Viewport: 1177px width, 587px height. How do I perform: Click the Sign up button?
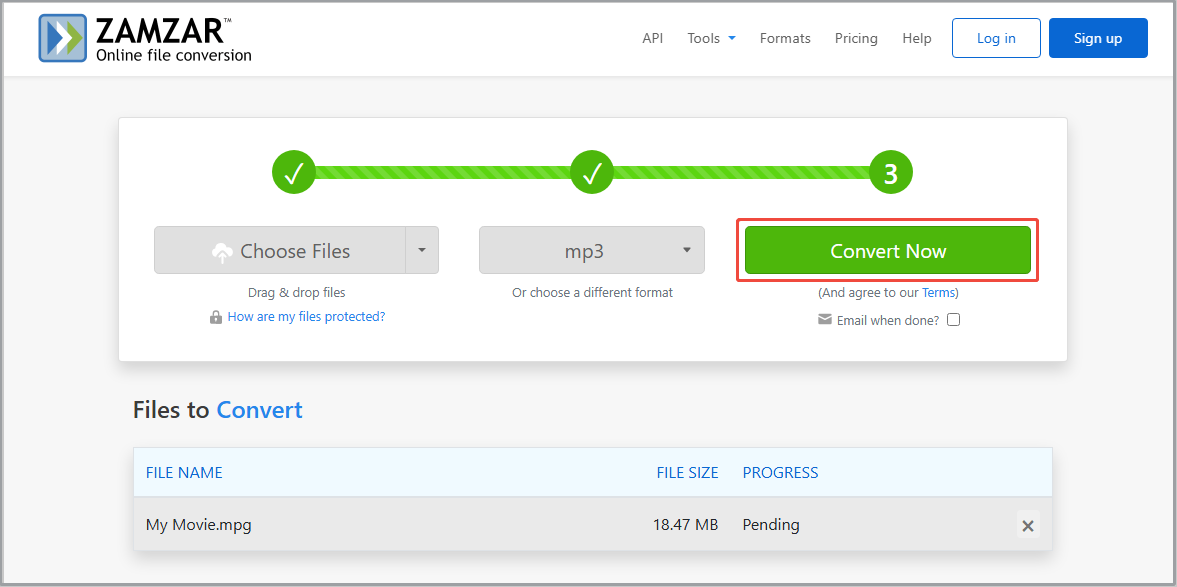click(1098, 38)
